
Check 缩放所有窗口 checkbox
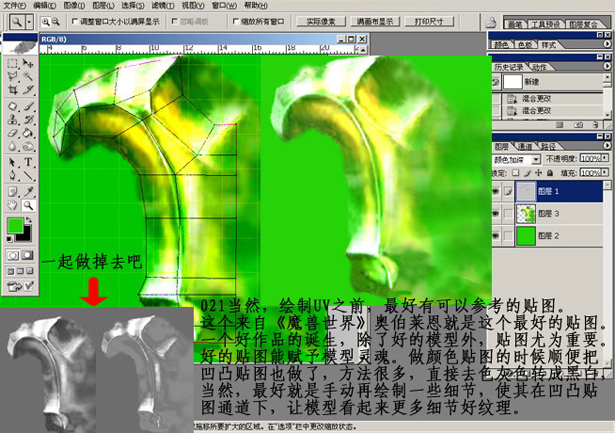pos(236,22)
